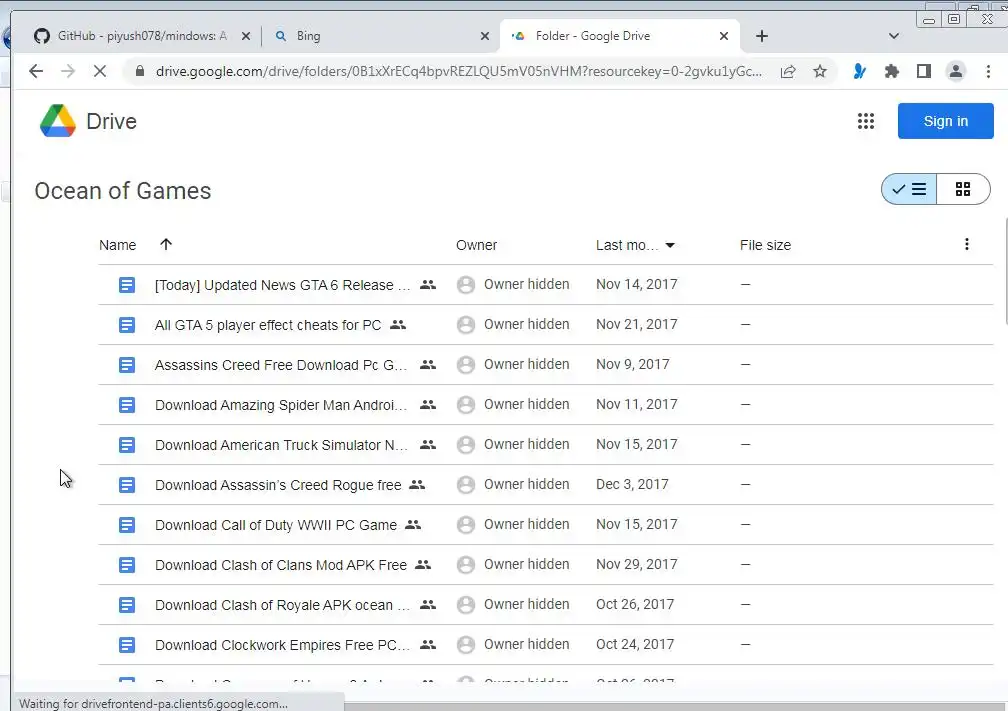Screen dimensions: 1008x711
Task: Click Docs icon of Clash of Clans row
Action: (127, 565)
